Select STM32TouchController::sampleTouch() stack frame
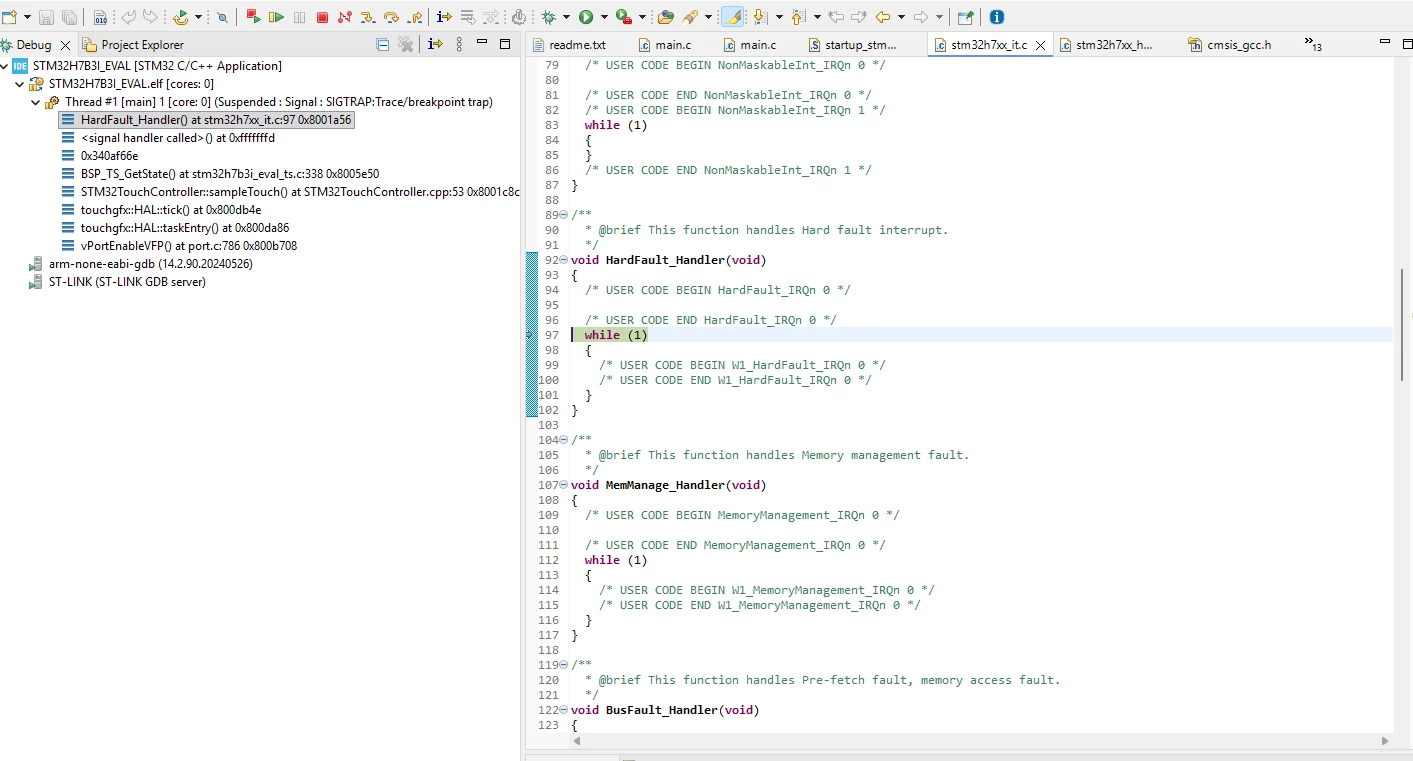The image size is (1413, 761). 290,192
